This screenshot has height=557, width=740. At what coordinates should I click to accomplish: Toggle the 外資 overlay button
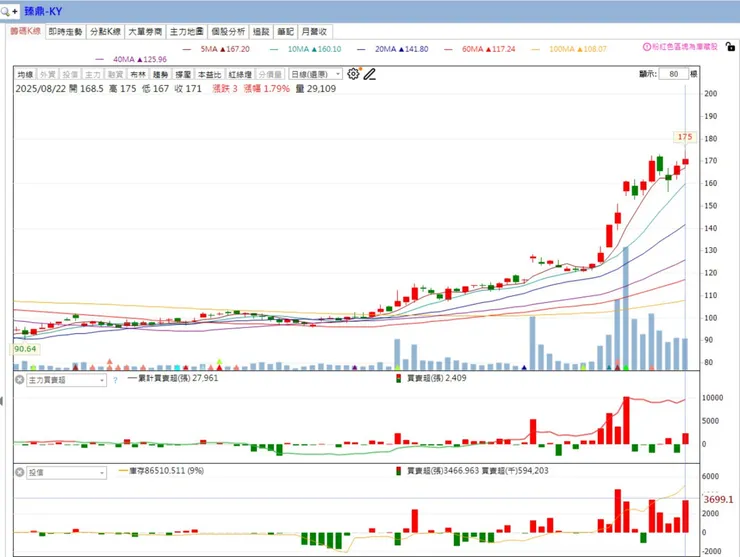(x=48, y=74)
